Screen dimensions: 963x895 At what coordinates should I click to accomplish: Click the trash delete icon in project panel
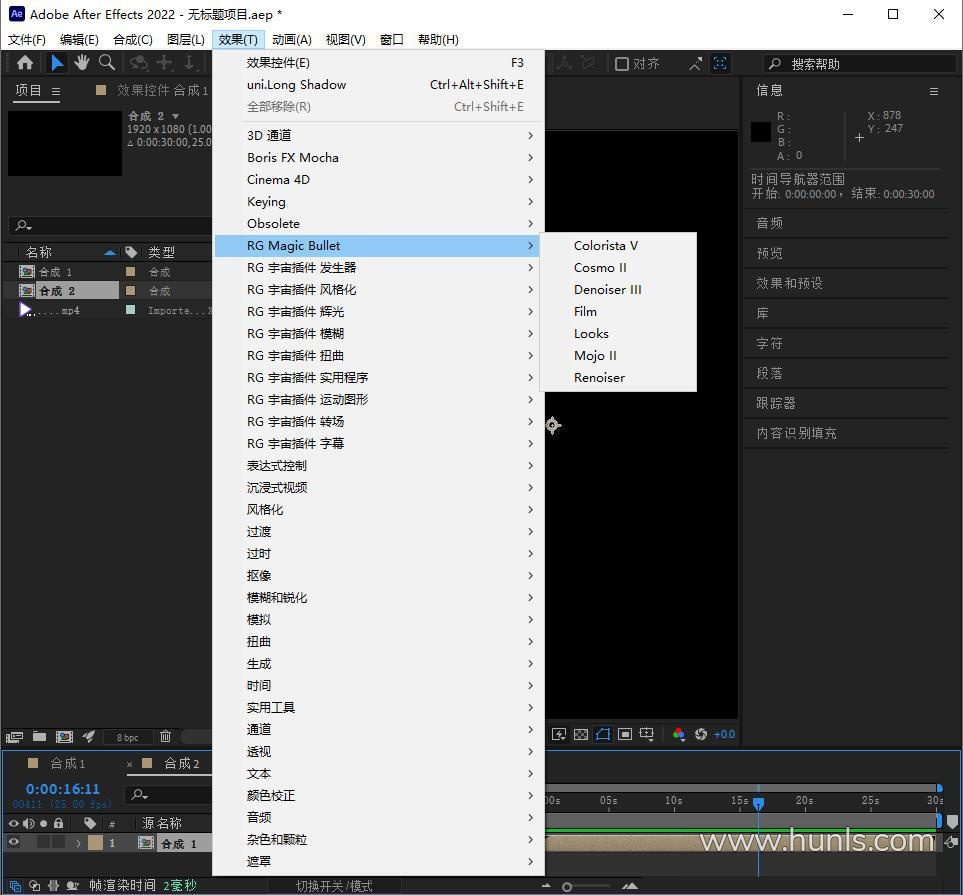pyautogui.click(x=165, y=737)
